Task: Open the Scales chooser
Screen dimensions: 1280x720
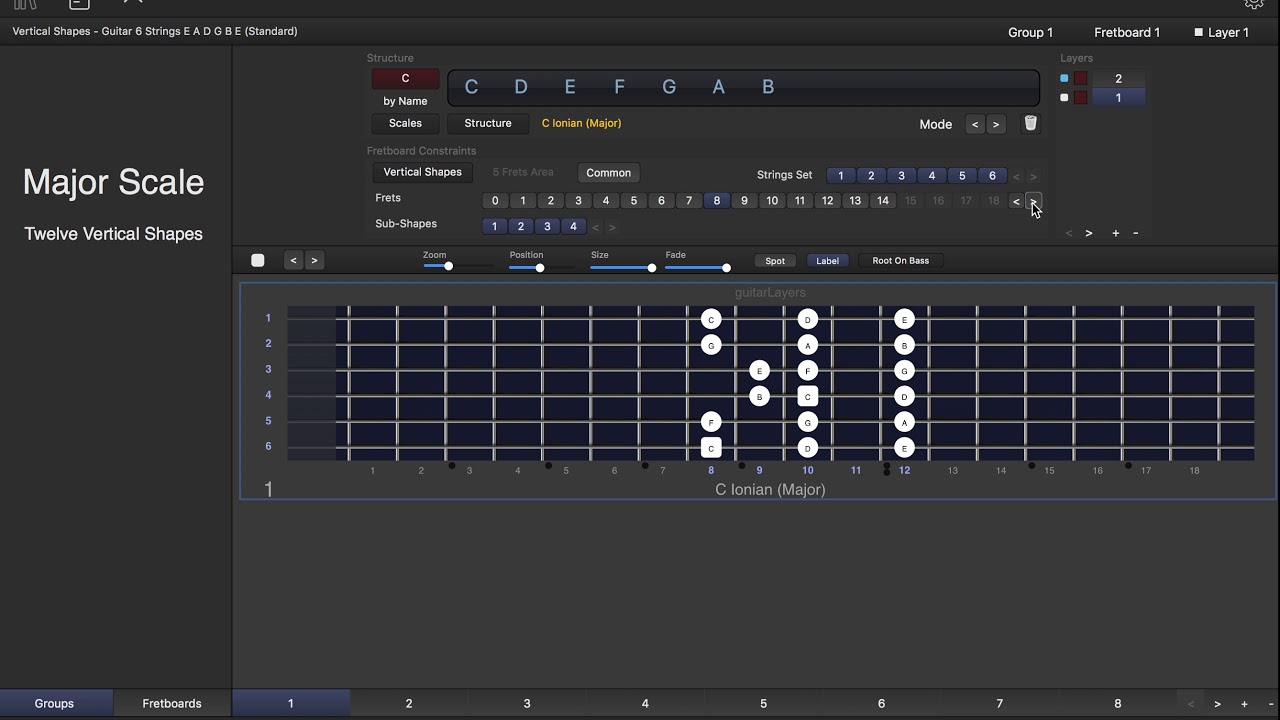Action: click(x=405, y=124)
